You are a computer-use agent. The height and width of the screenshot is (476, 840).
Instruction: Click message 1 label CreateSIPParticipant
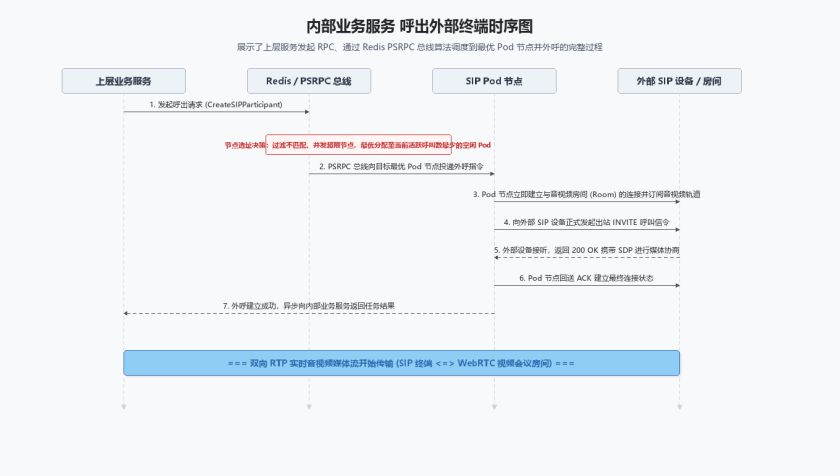click(216, 104)
